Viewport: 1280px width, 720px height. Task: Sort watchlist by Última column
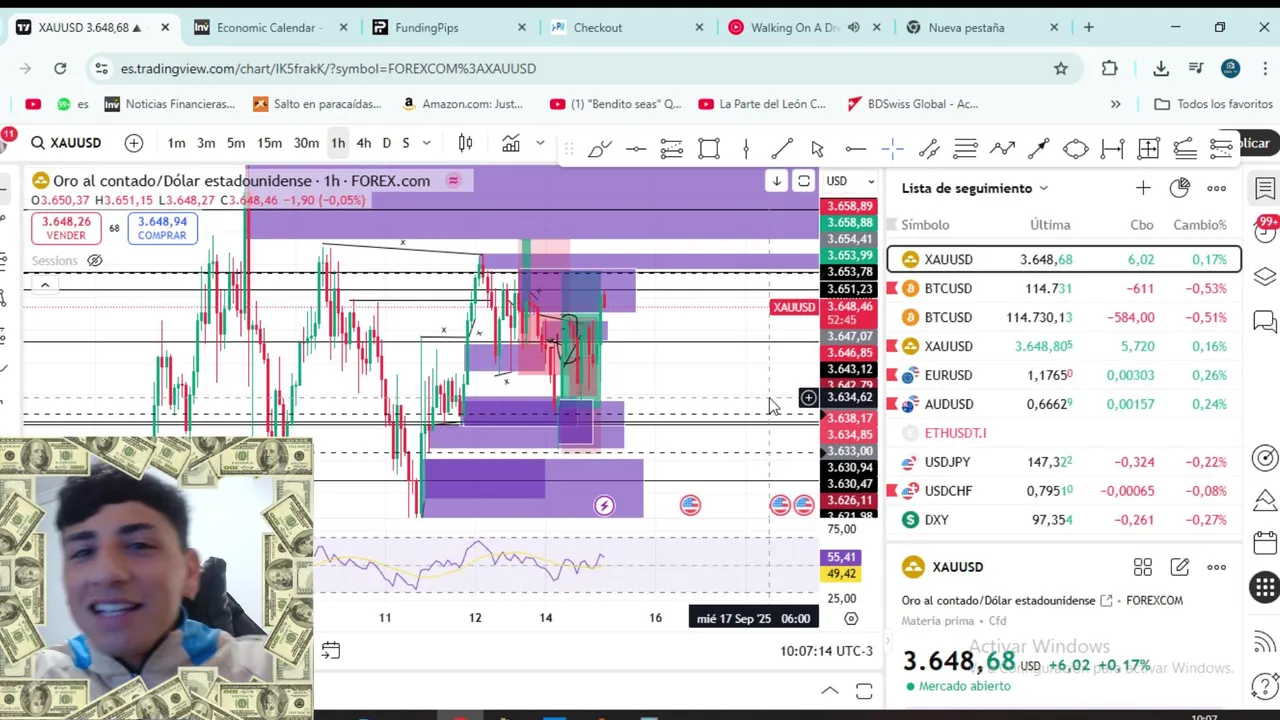pyautogui.click(x=1050, y=225)
